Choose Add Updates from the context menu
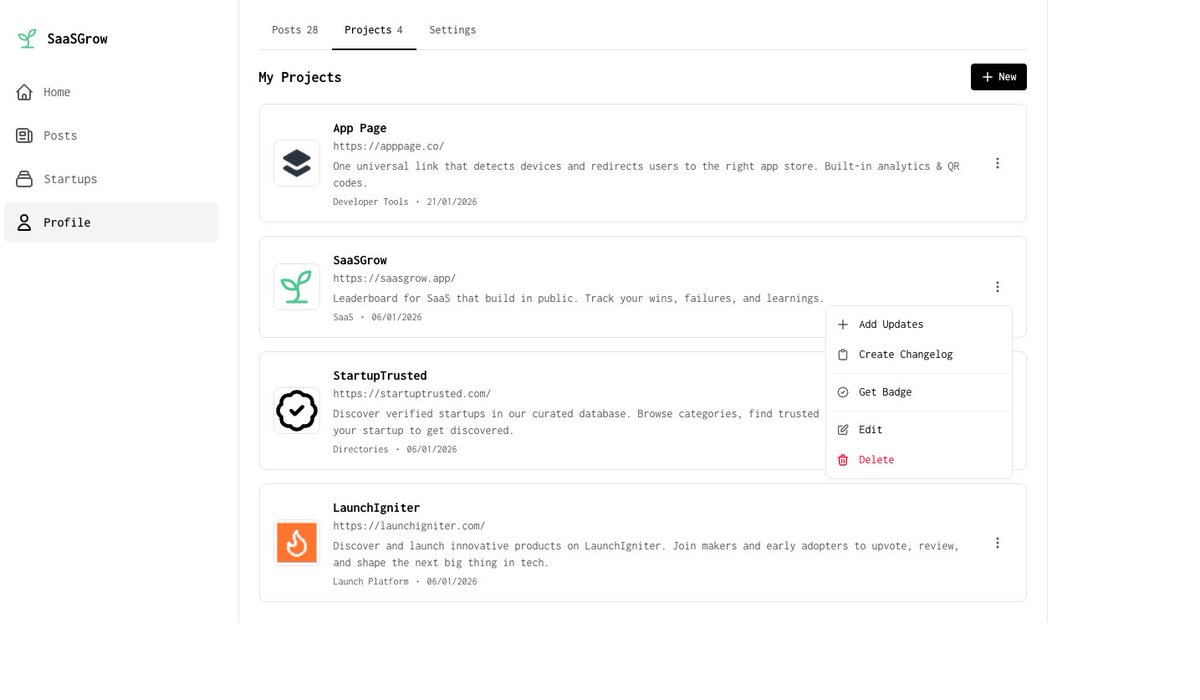1200x700 pixels. pos(919,324)
